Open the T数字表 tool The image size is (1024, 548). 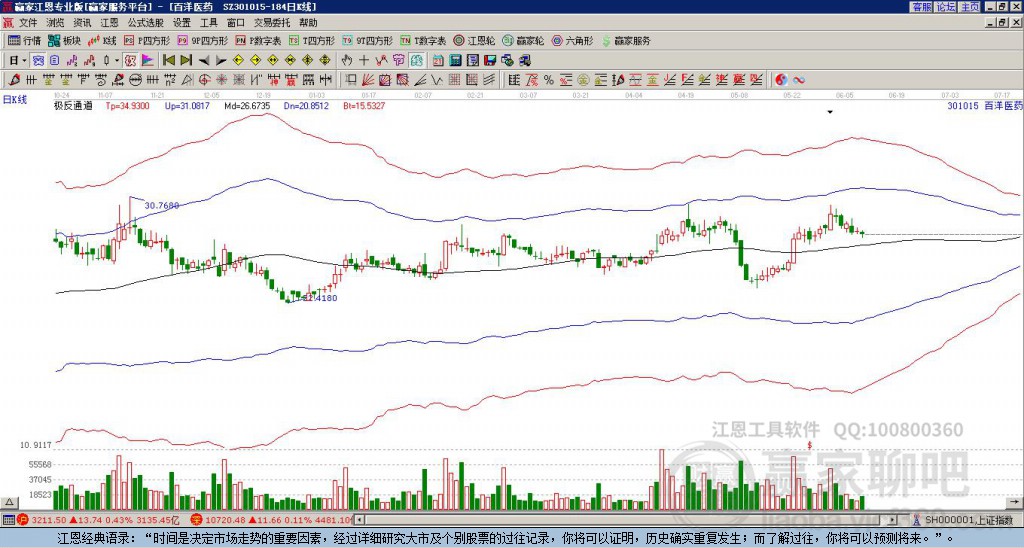423,40
